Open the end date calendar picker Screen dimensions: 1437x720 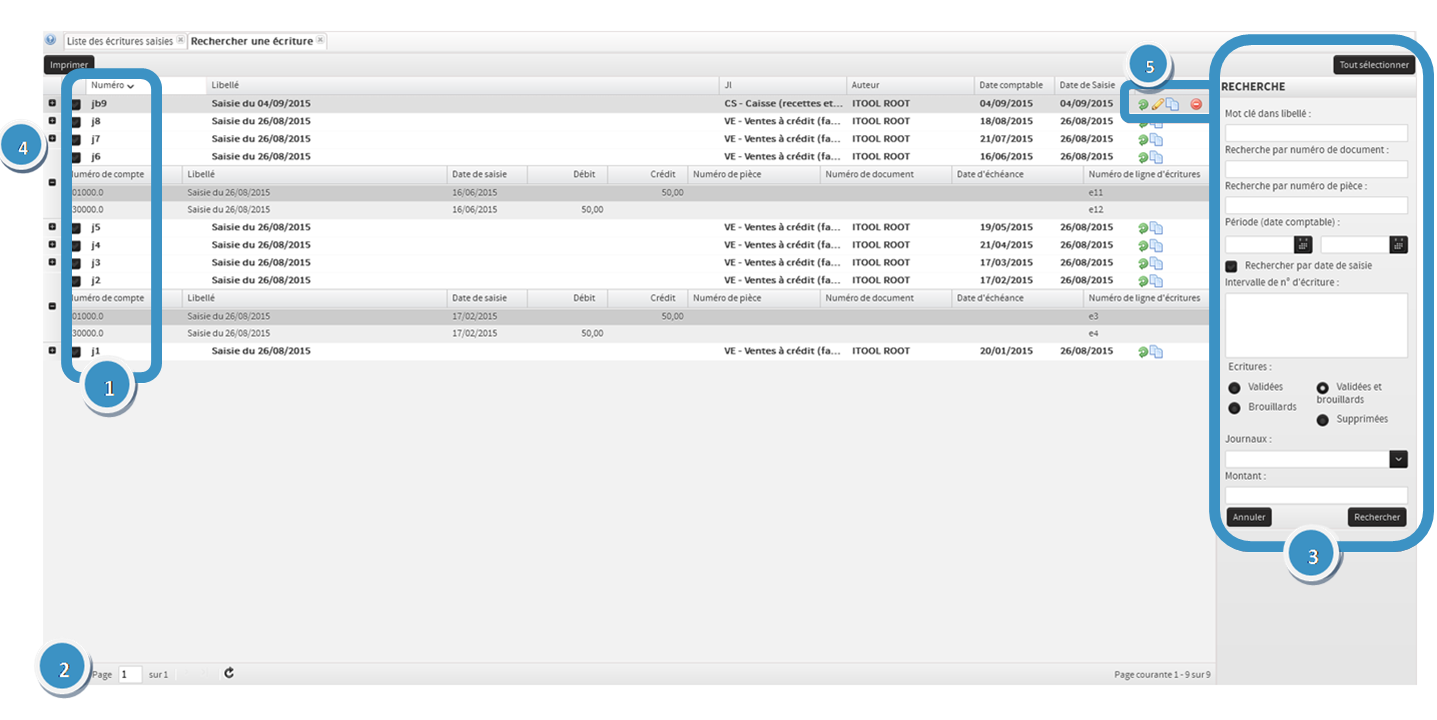pos(1398,244)
